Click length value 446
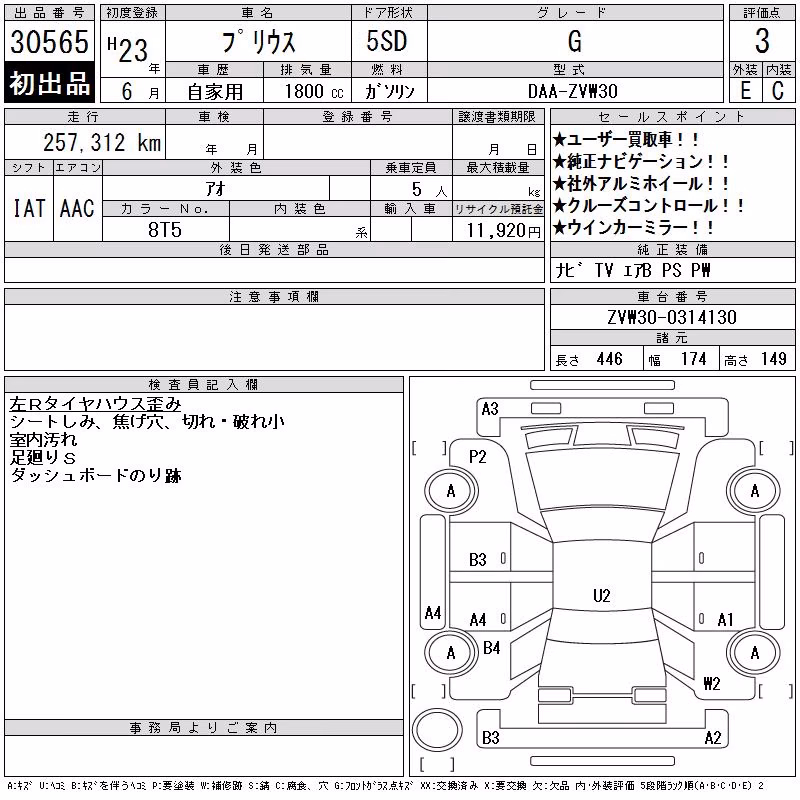 point(610,359)
